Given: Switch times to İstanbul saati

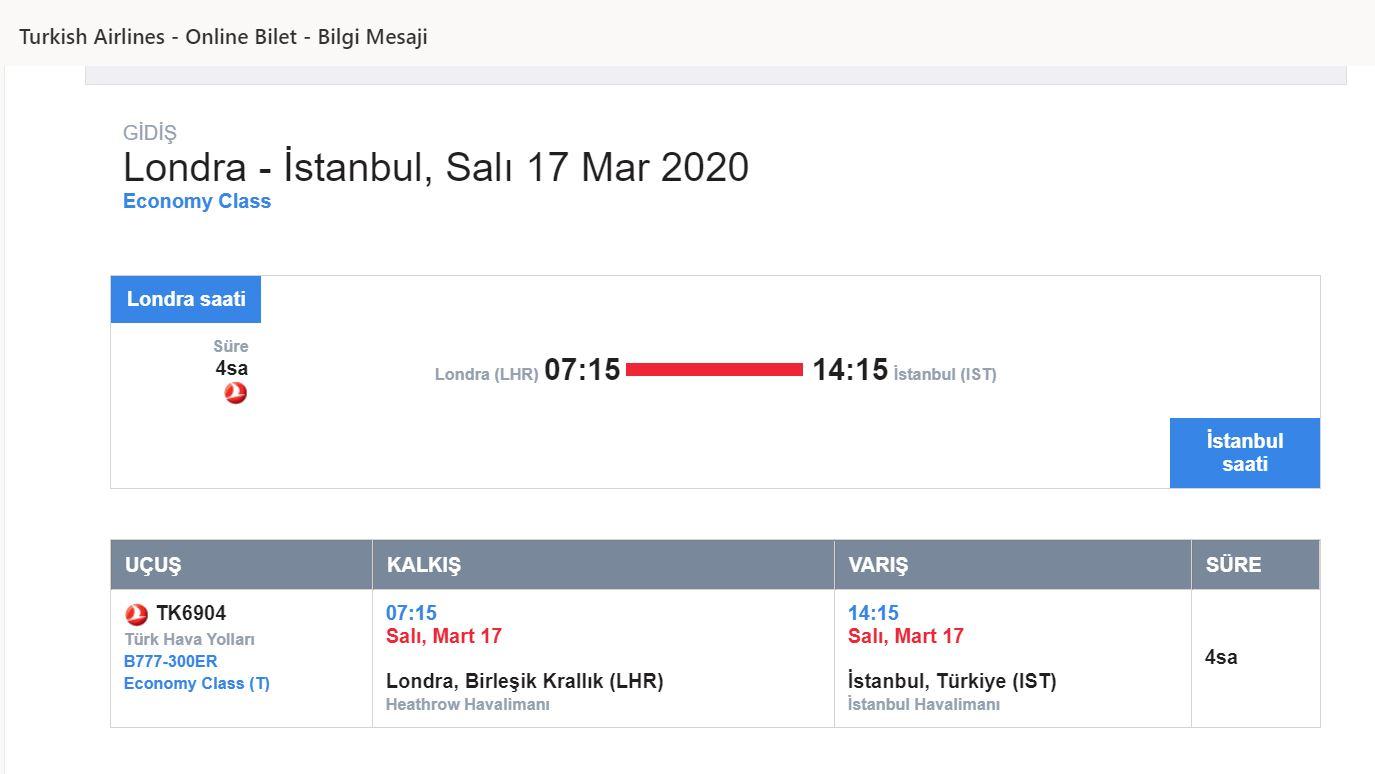Looking at the screenshot, I should tap(1245, 453).
